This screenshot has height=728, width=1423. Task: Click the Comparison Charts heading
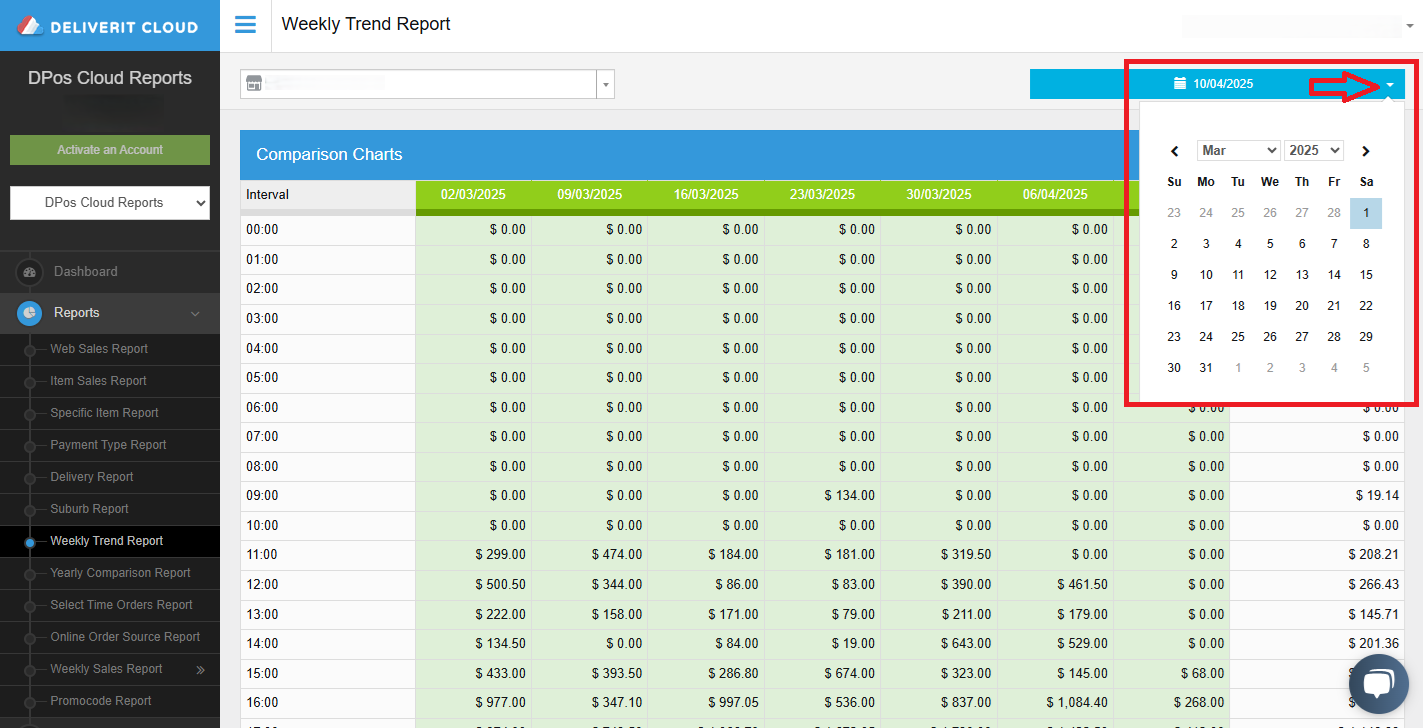click(x=329, y=155)
